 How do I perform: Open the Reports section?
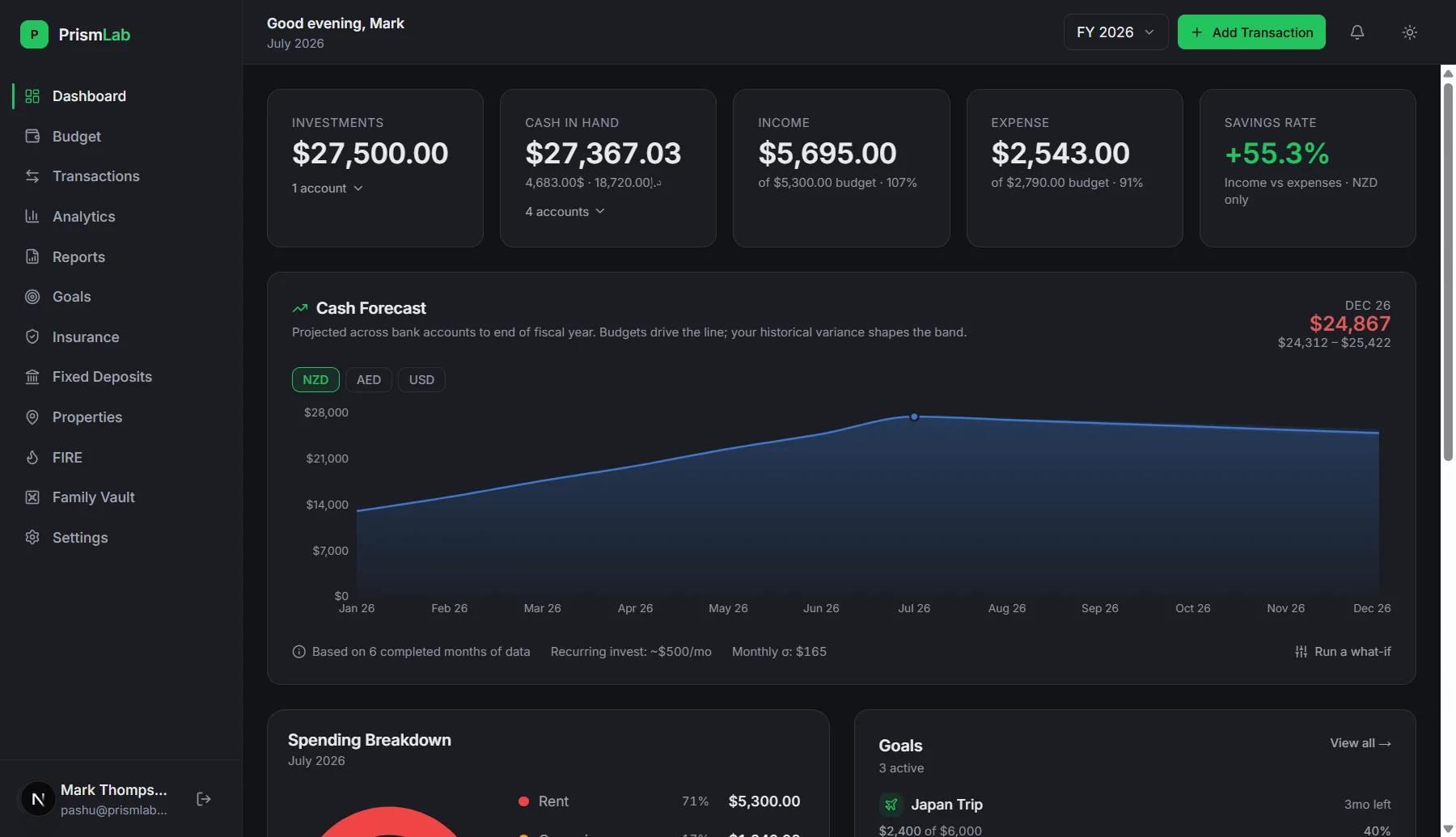click(x=121, y=256)
